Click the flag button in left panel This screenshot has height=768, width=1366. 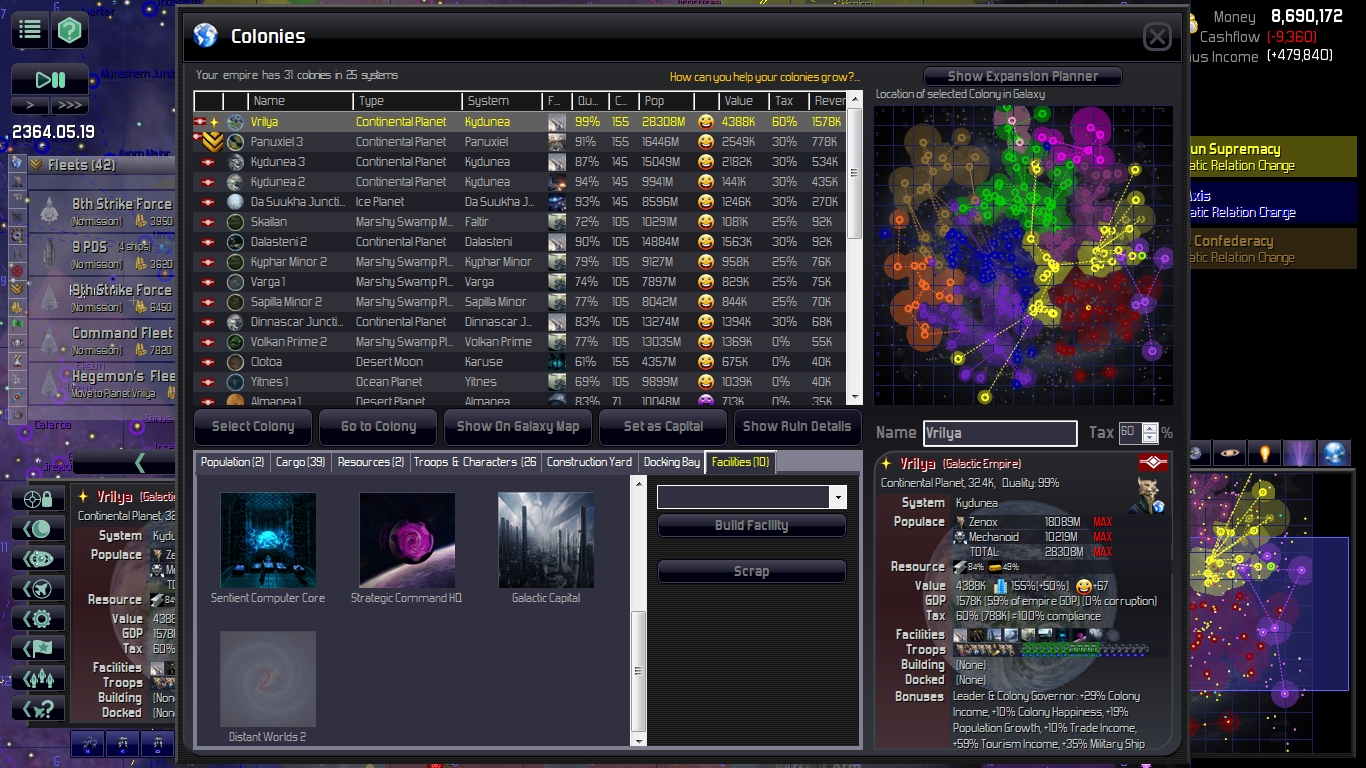point(38,648)
